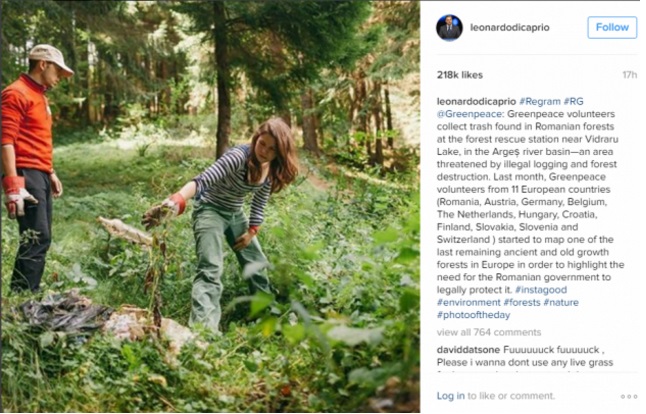Visit the @Greenpeace mention
Image resolution: width=646 pixels, height=414 pixels.
[x=465, y=114]
